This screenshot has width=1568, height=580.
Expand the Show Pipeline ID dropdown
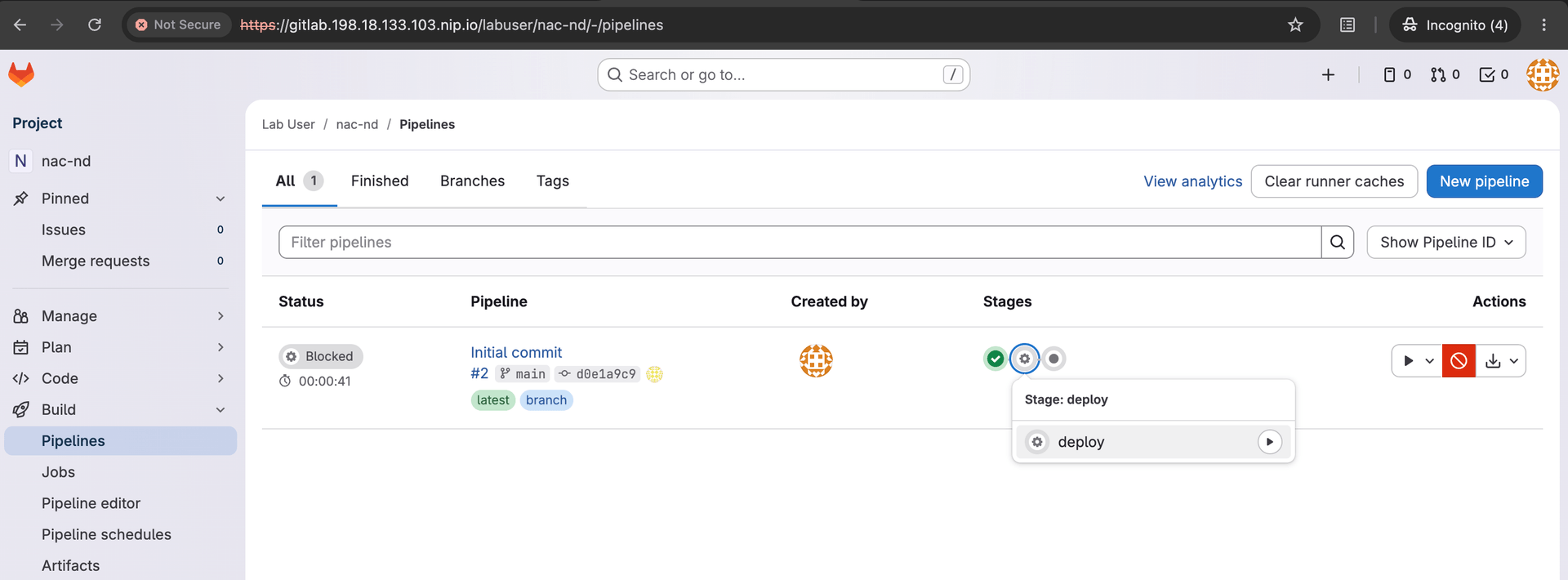1446,243
